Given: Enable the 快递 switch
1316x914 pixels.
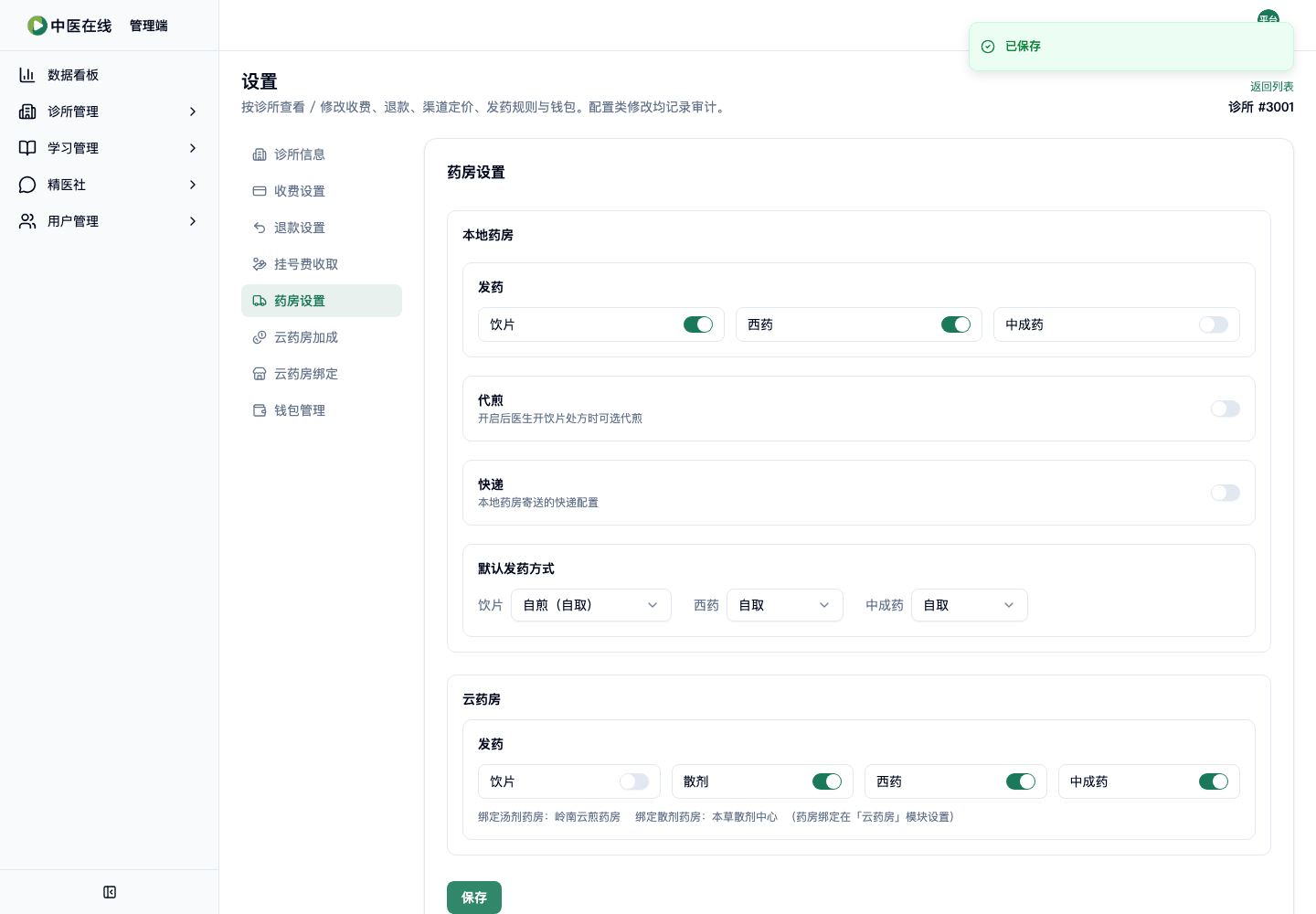Looking at the screenshot, I should point(1226,493).
